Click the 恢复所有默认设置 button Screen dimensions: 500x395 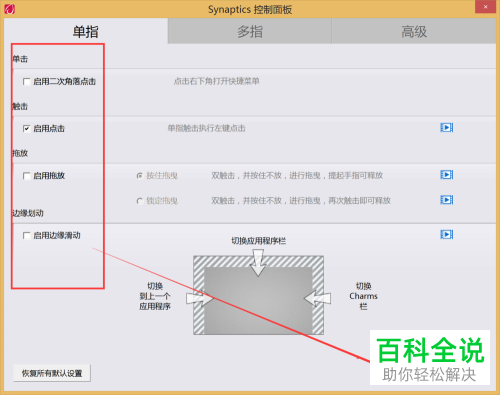pyautogui.click(x=52, y=373)
